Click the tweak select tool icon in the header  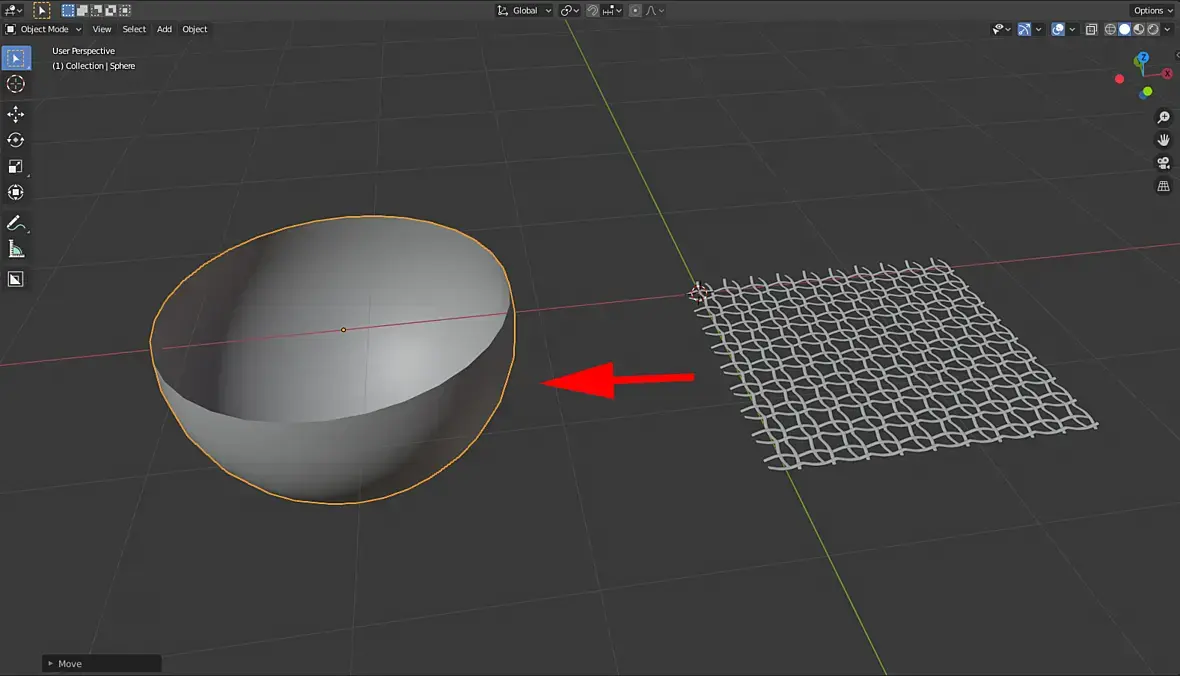[42, 11]
